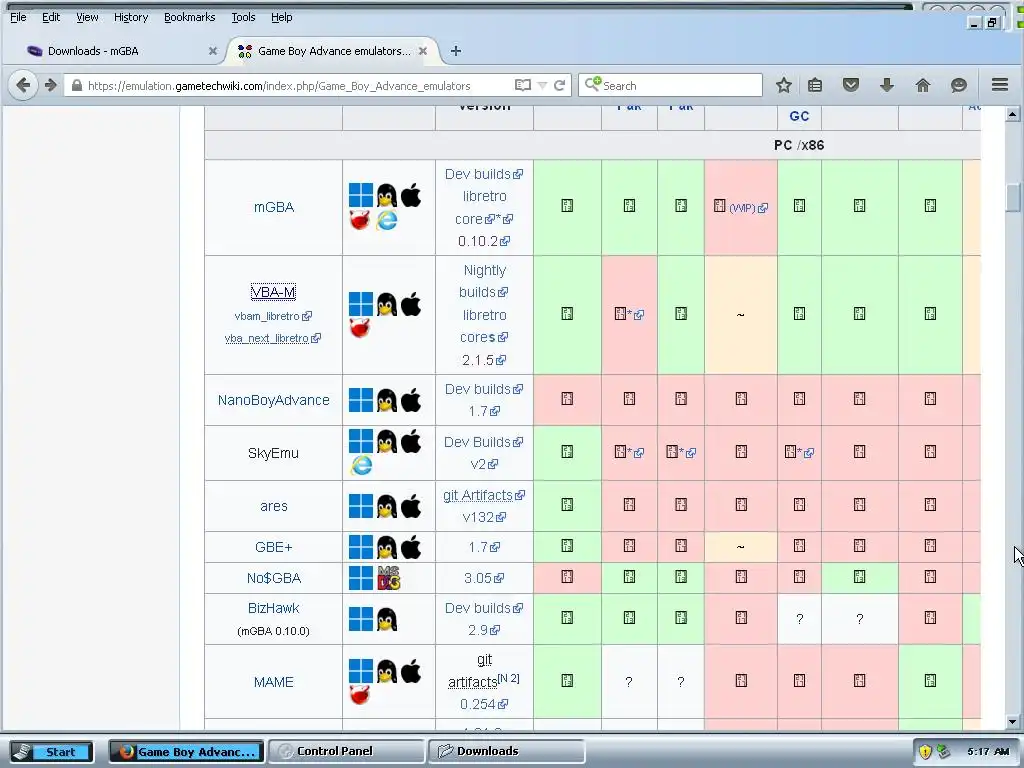Open the GBE+ emulator link
The width and height of the screenshot is (1024, 768).
tap(274, 547)
